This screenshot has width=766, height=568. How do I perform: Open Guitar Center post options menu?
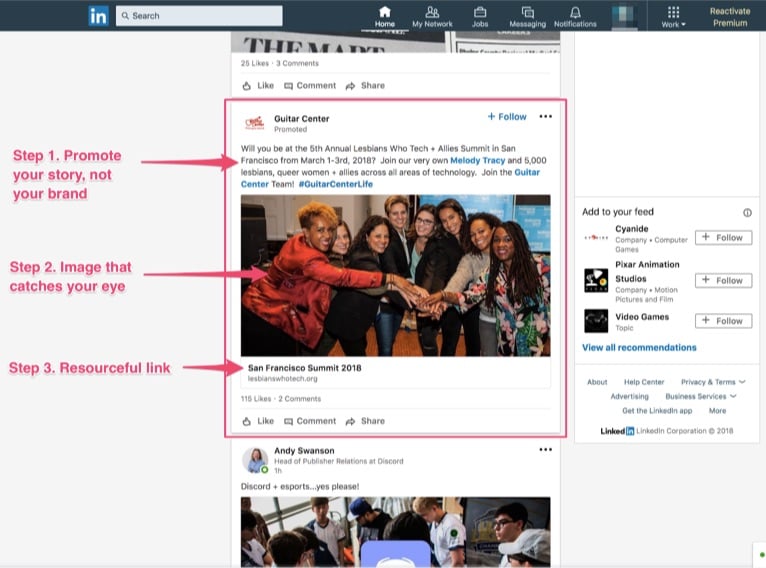[x=545, y=116]
